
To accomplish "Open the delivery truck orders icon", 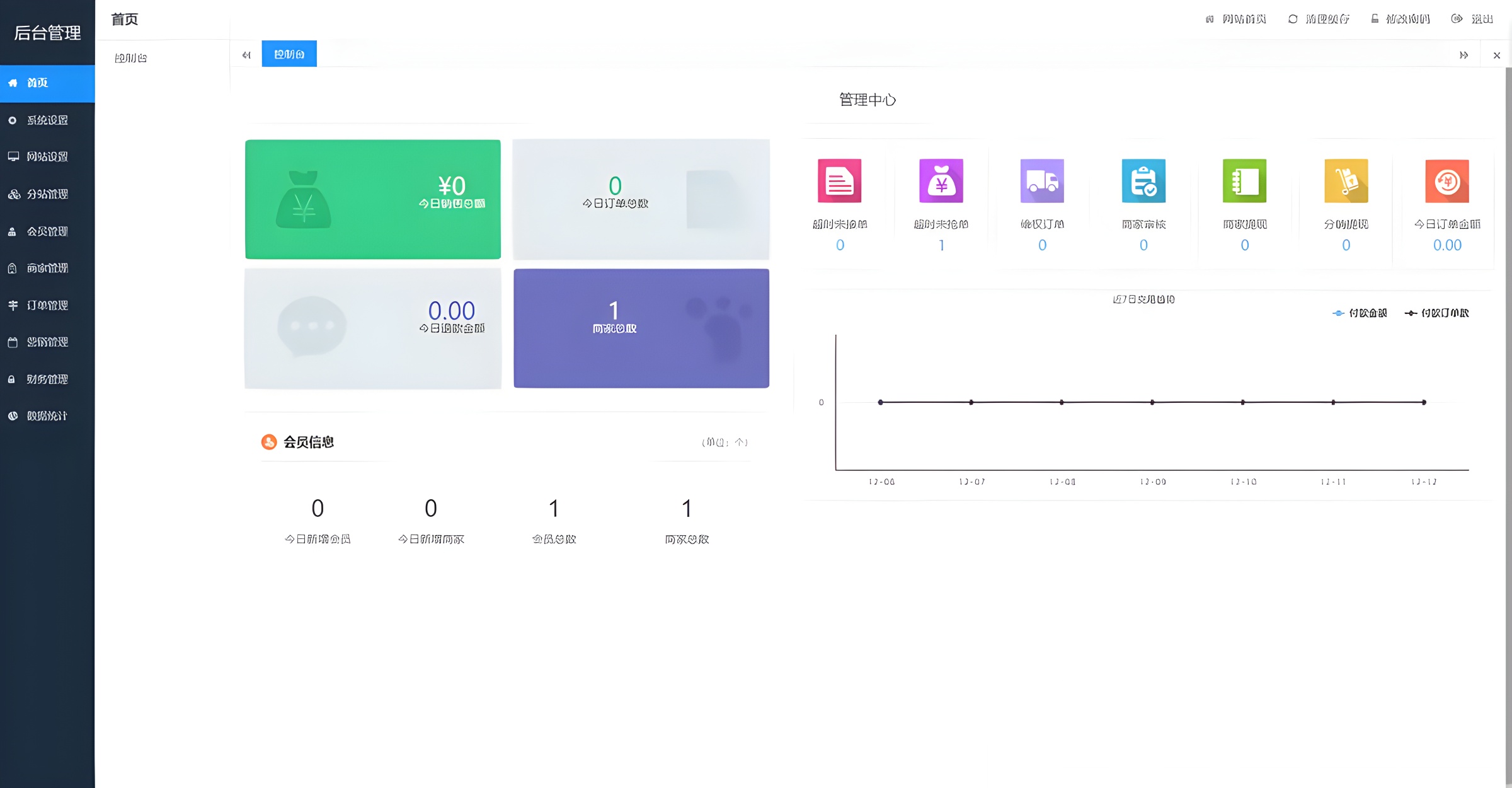I will pyautogui.click(x=1042, y=181).
